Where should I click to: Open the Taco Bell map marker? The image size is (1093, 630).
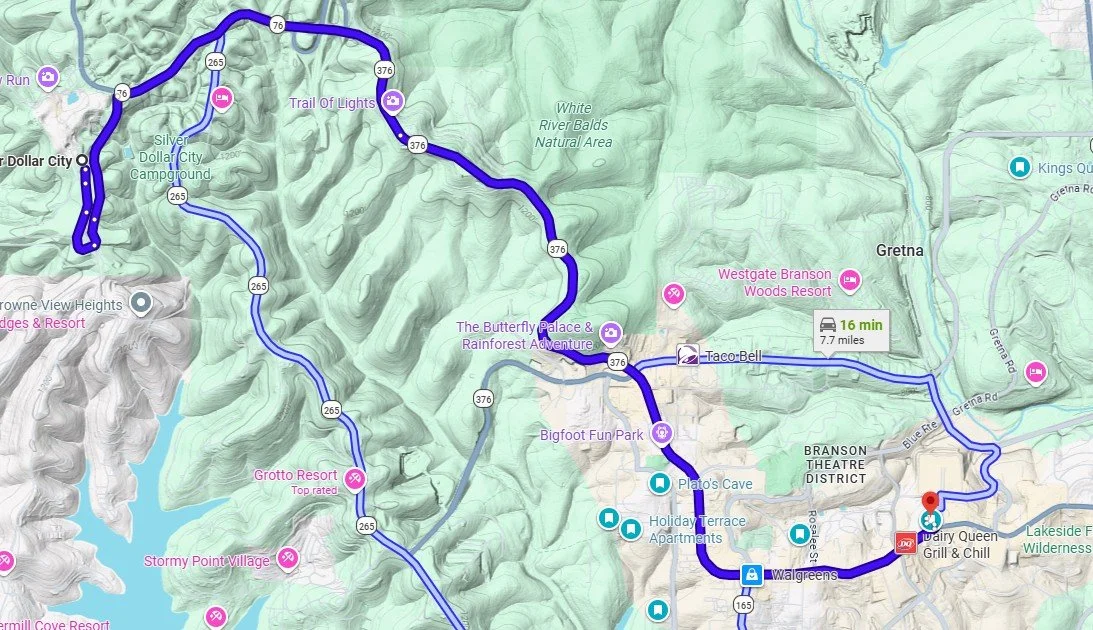[x=688, y=356]
